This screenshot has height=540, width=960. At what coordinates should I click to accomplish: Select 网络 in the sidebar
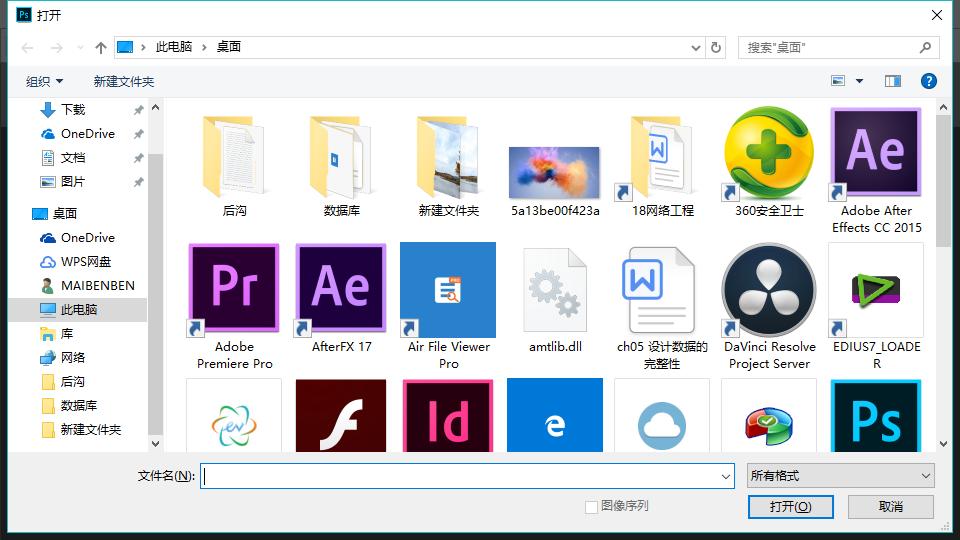(x=73, y=358)
